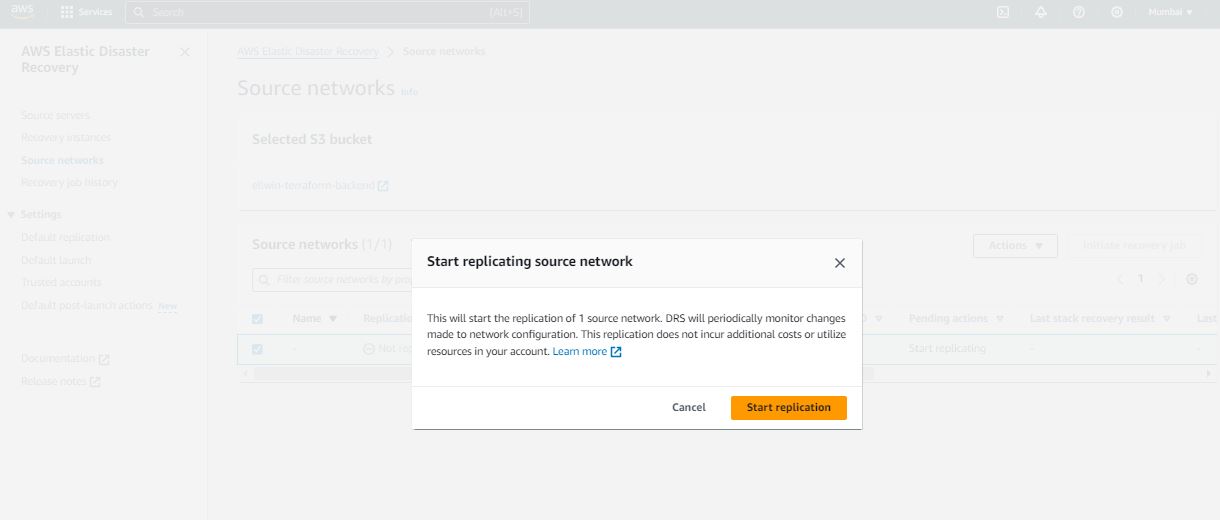Open Default replication settings page
This screenshot has width=1220, height=520.
point(65,238)
